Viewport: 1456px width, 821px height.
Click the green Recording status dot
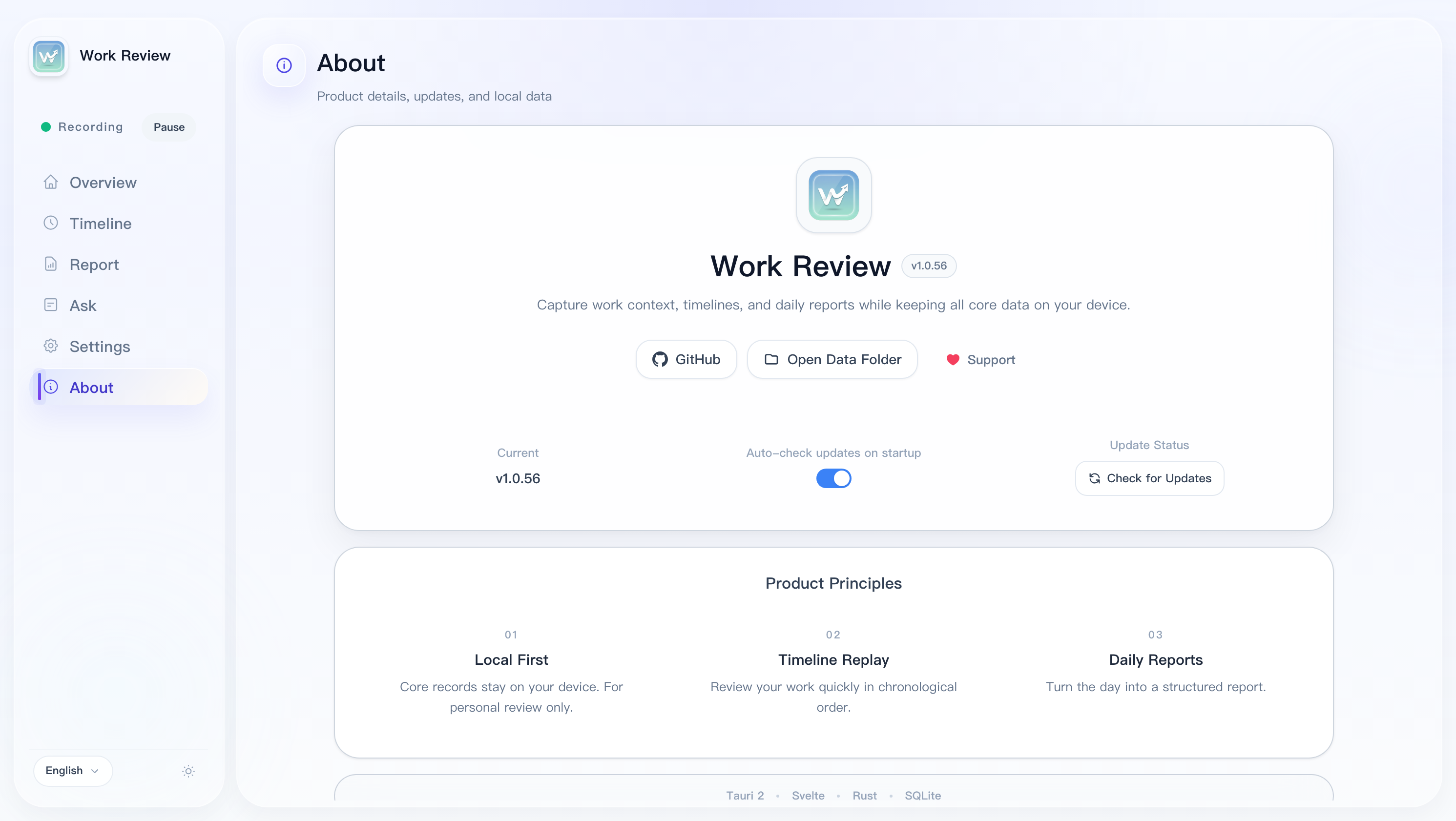[x=46, y=127]
